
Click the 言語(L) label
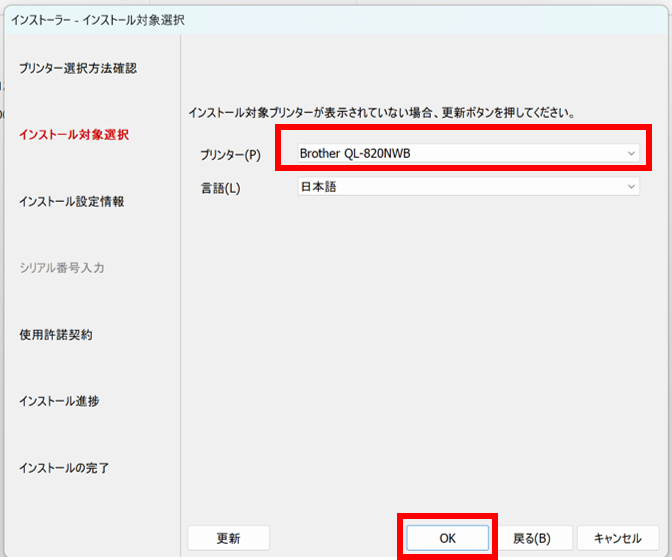pyautogui.click(x=221, y=188)
